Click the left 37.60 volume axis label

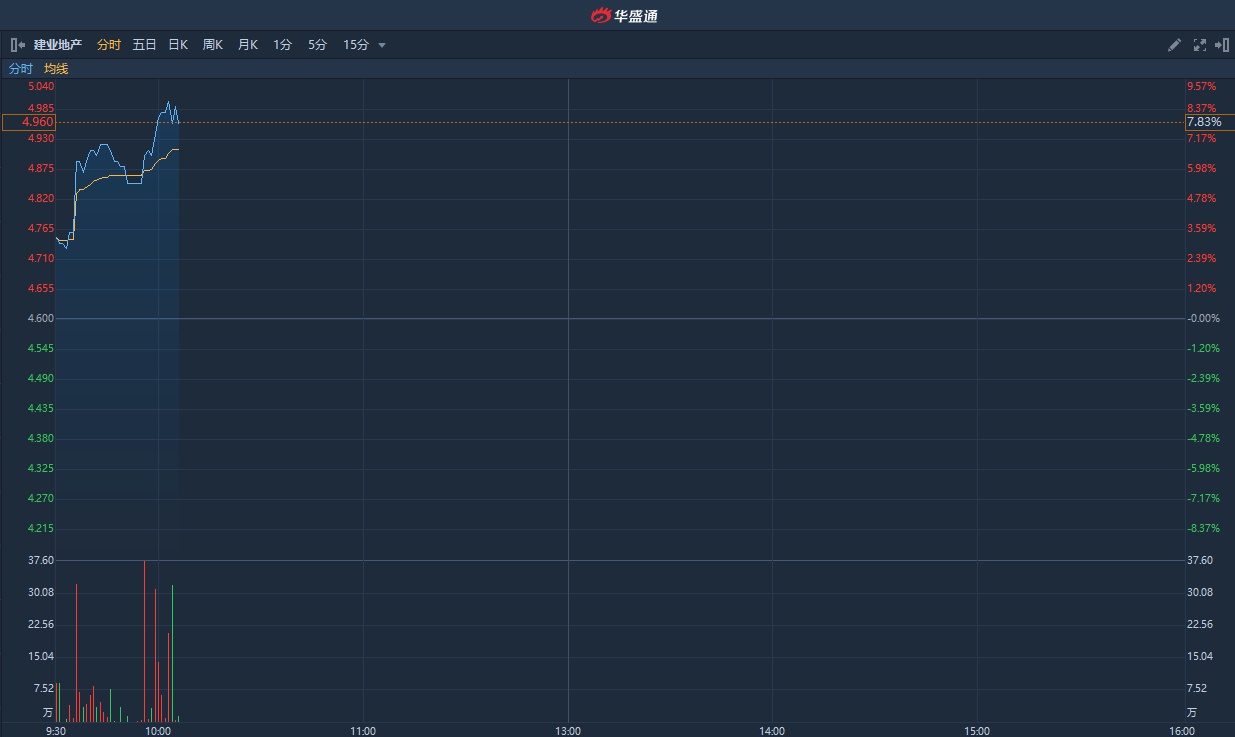pyautogui.click(x=41, y=560)
